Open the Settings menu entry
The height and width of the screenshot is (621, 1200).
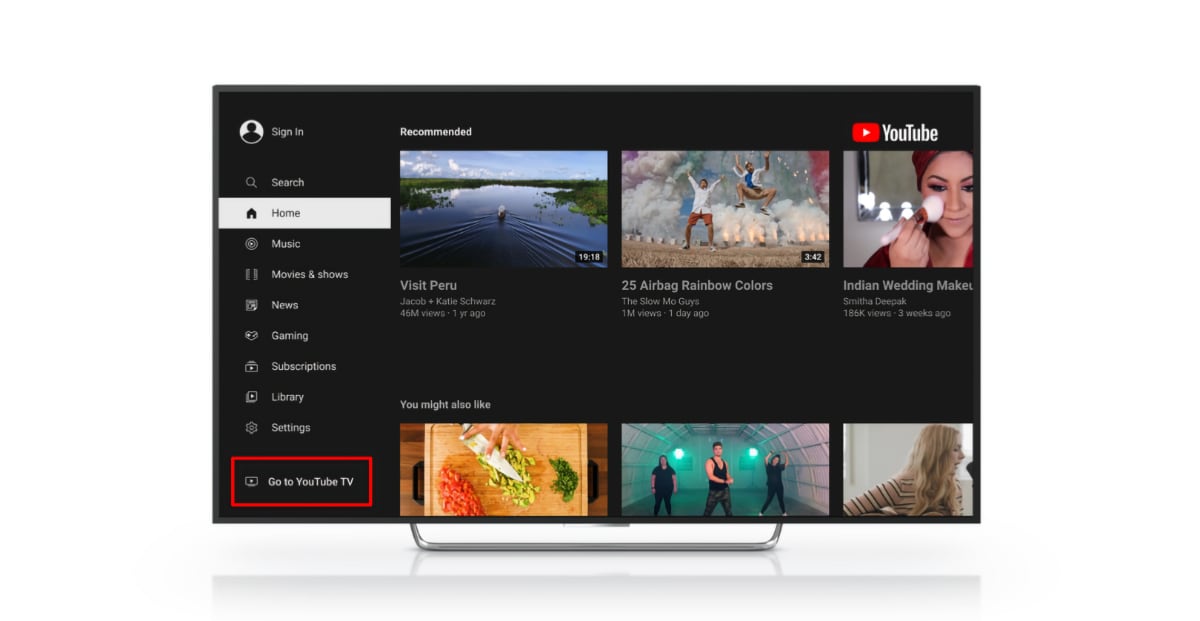point(304,428)
